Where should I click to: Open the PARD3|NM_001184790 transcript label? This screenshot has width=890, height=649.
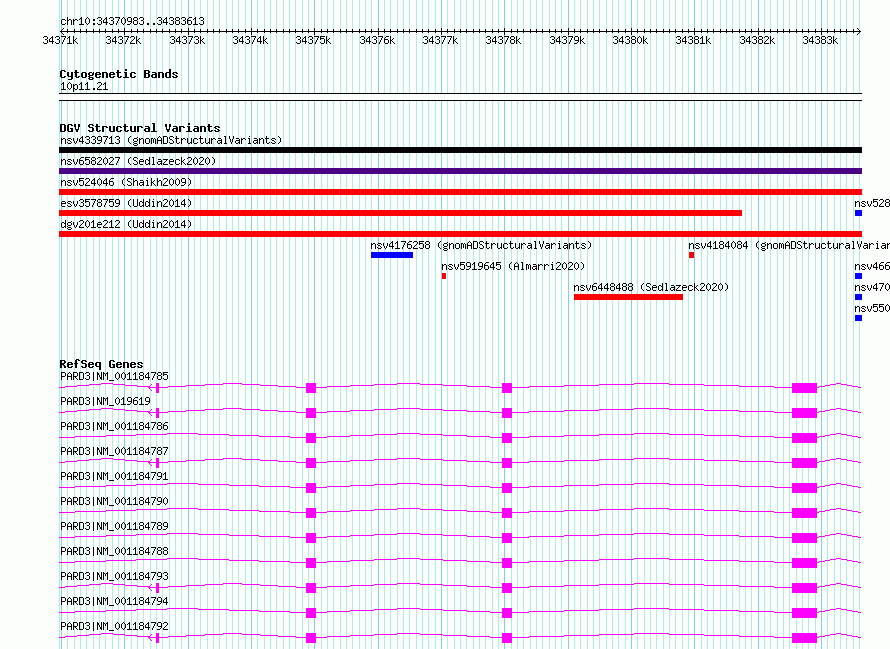pyautogui.click(x=114, y=501)
